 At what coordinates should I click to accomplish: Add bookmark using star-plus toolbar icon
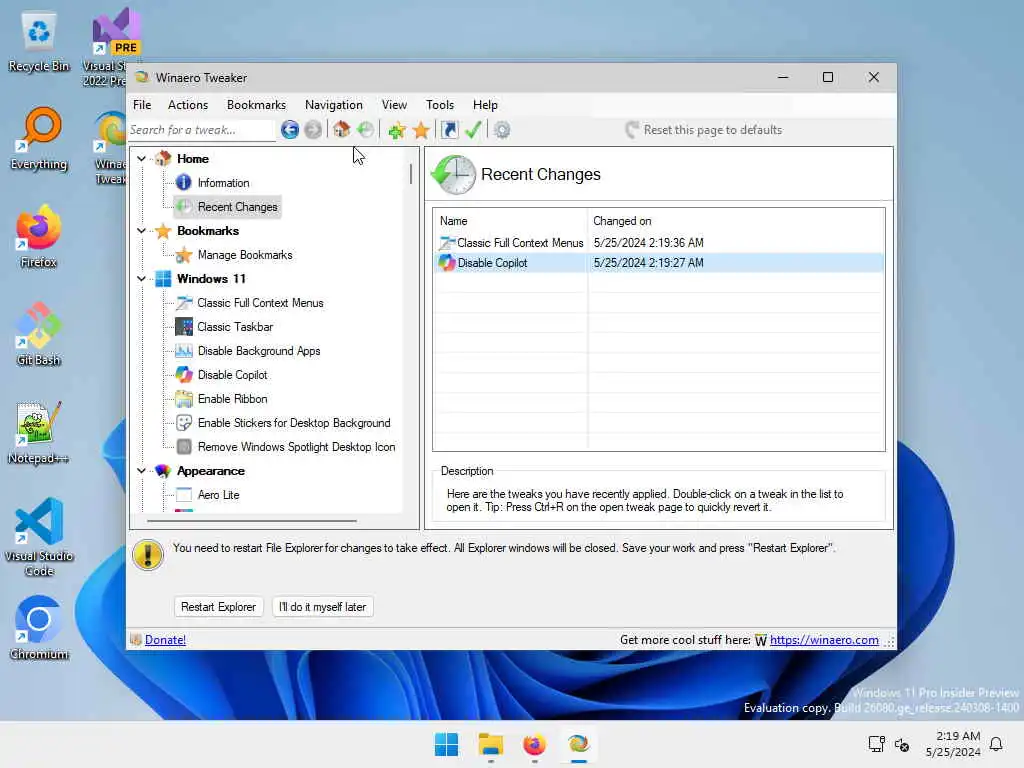click(x=396, y=130)
